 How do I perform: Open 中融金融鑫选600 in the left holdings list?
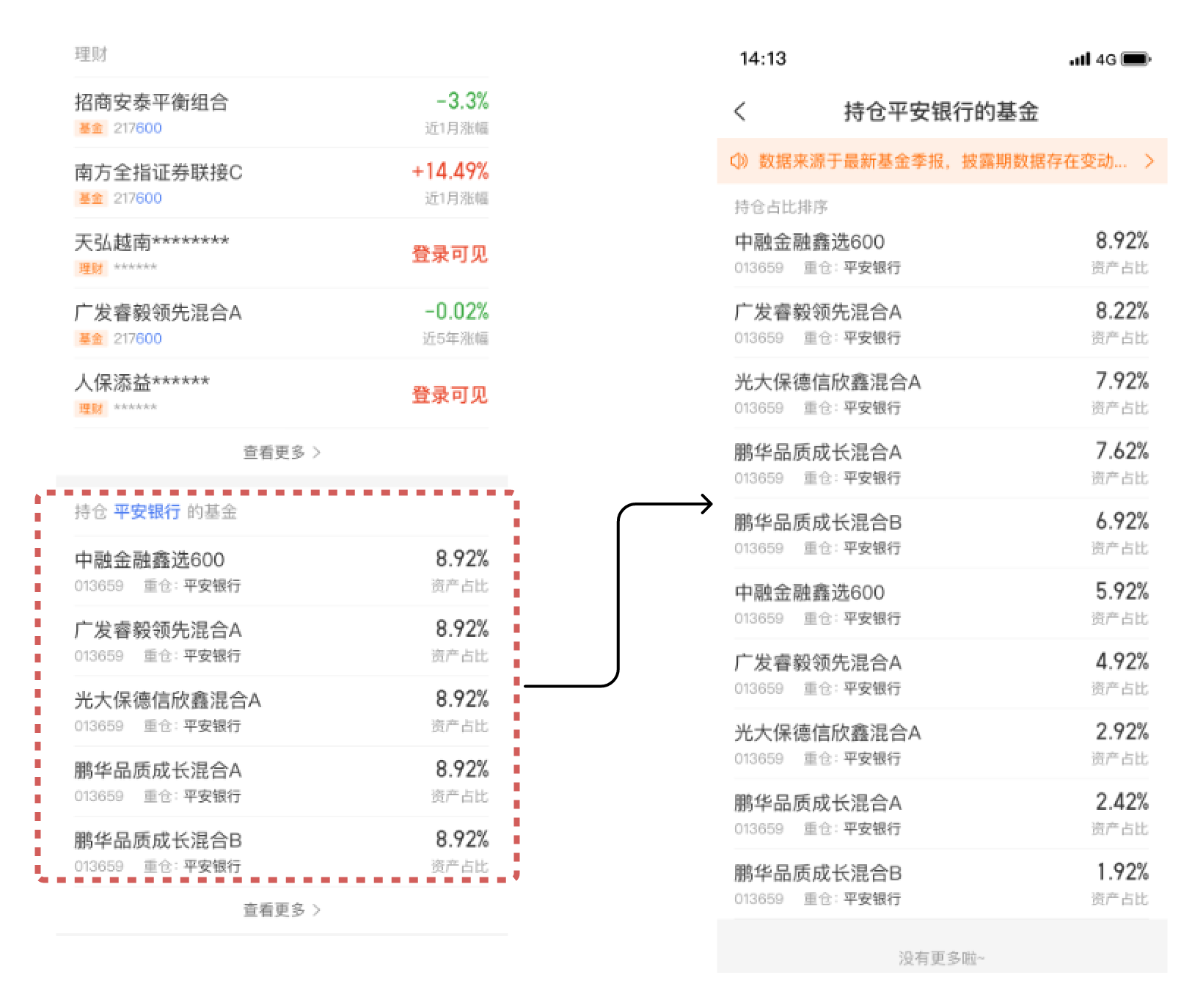[x=281, y=571]
